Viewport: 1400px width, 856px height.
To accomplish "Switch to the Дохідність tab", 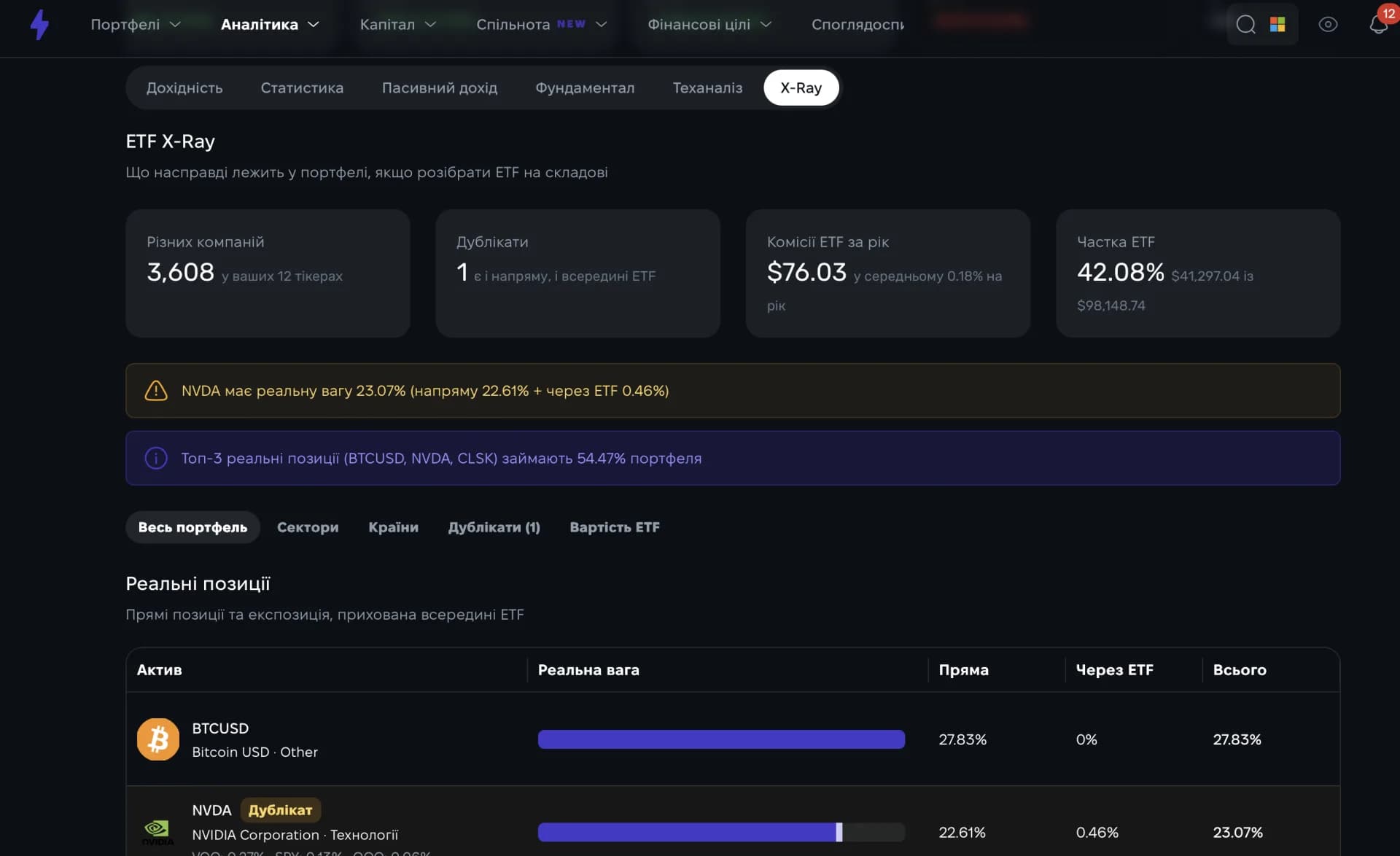I will coord(184,87).
